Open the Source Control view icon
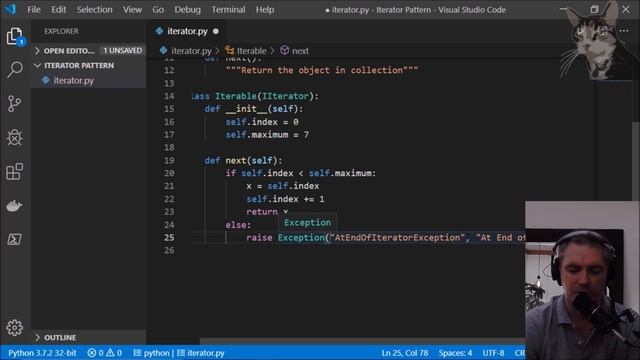 point(14,103)
